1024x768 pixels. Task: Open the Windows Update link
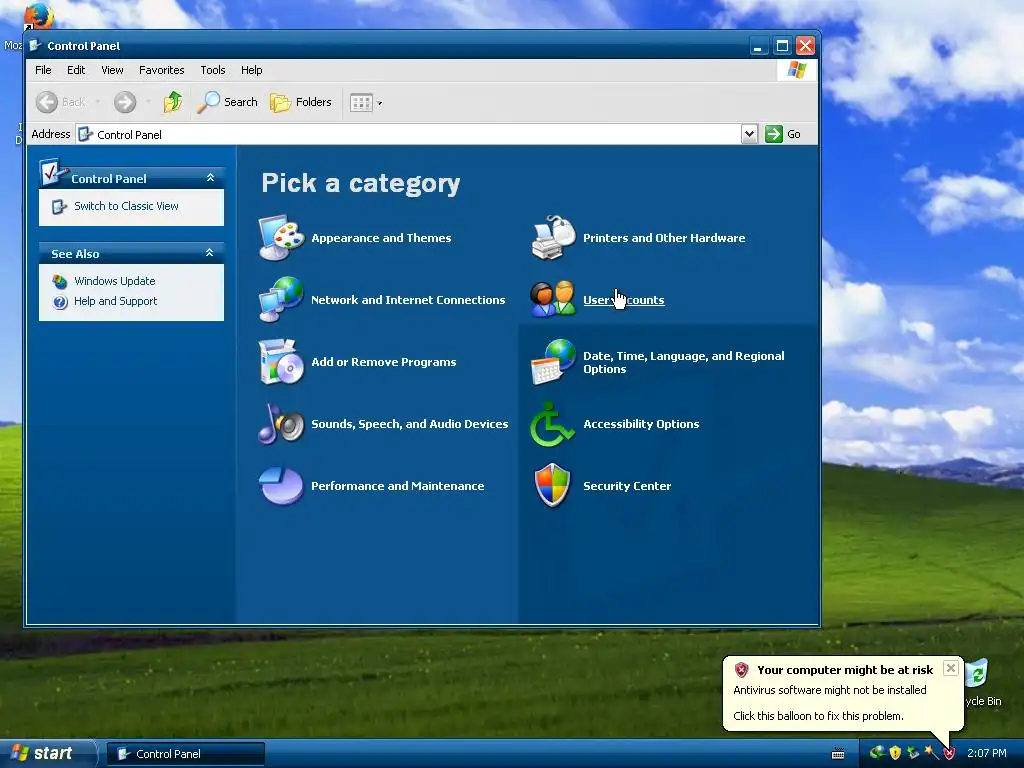pos(115,281)
